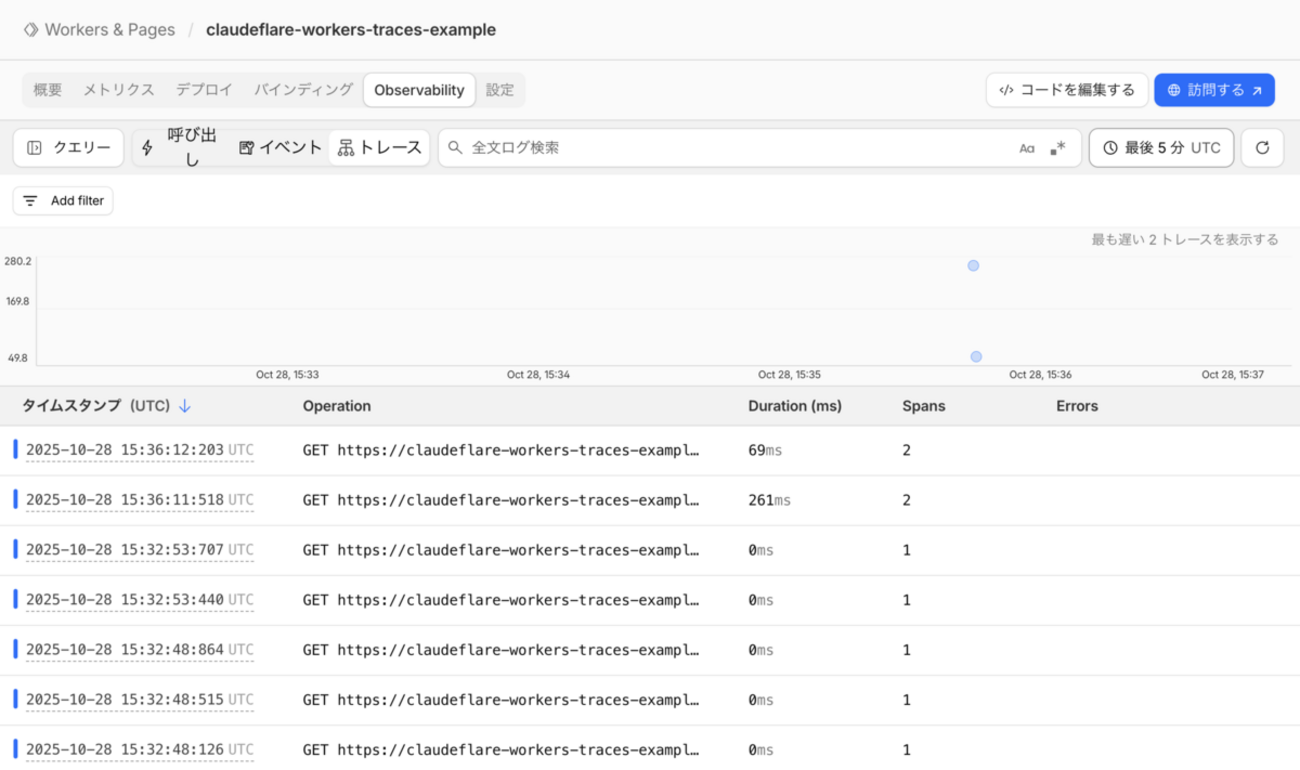This screenshot has width=1300, height=770.
Task: Click the lower trace dot on the chart
Action: click(x=976, y=357)
